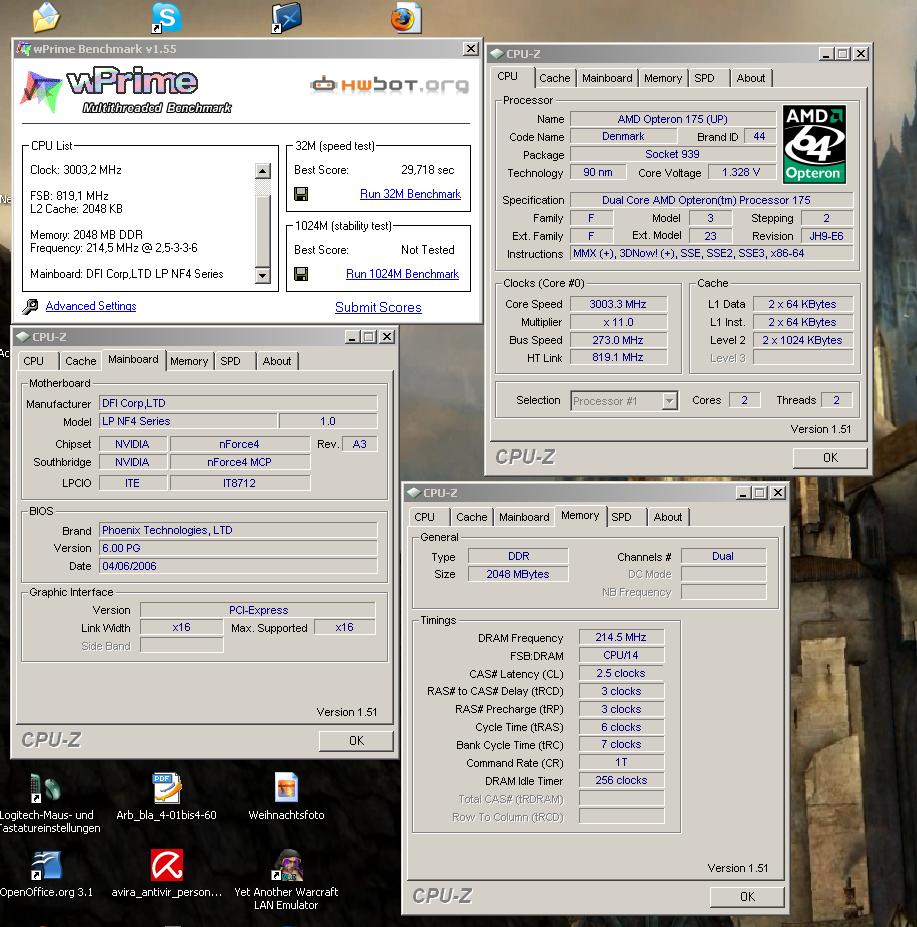Click the Manufacturer DFI Corp,LTD field
The width and height of the screenshot is (917, 927).
[x=238, y=403]
